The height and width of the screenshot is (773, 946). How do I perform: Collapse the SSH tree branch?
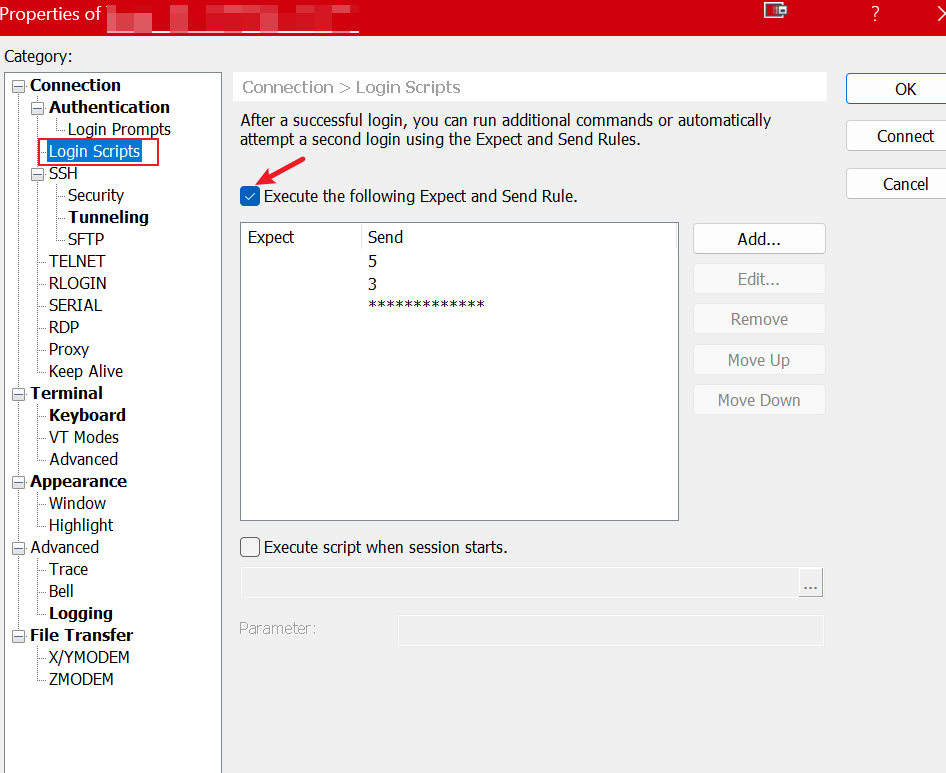point(36,173)
